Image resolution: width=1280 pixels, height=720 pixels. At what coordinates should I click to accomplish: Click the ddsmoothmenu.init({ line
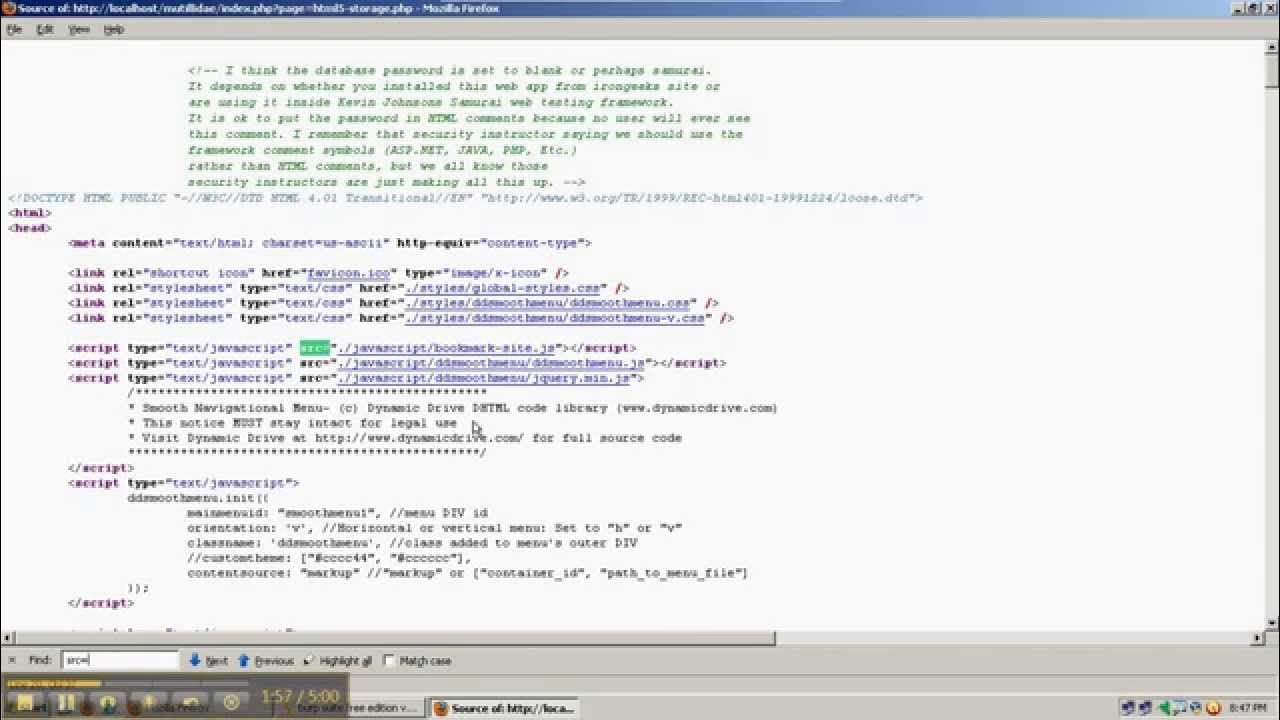(198, 498)
